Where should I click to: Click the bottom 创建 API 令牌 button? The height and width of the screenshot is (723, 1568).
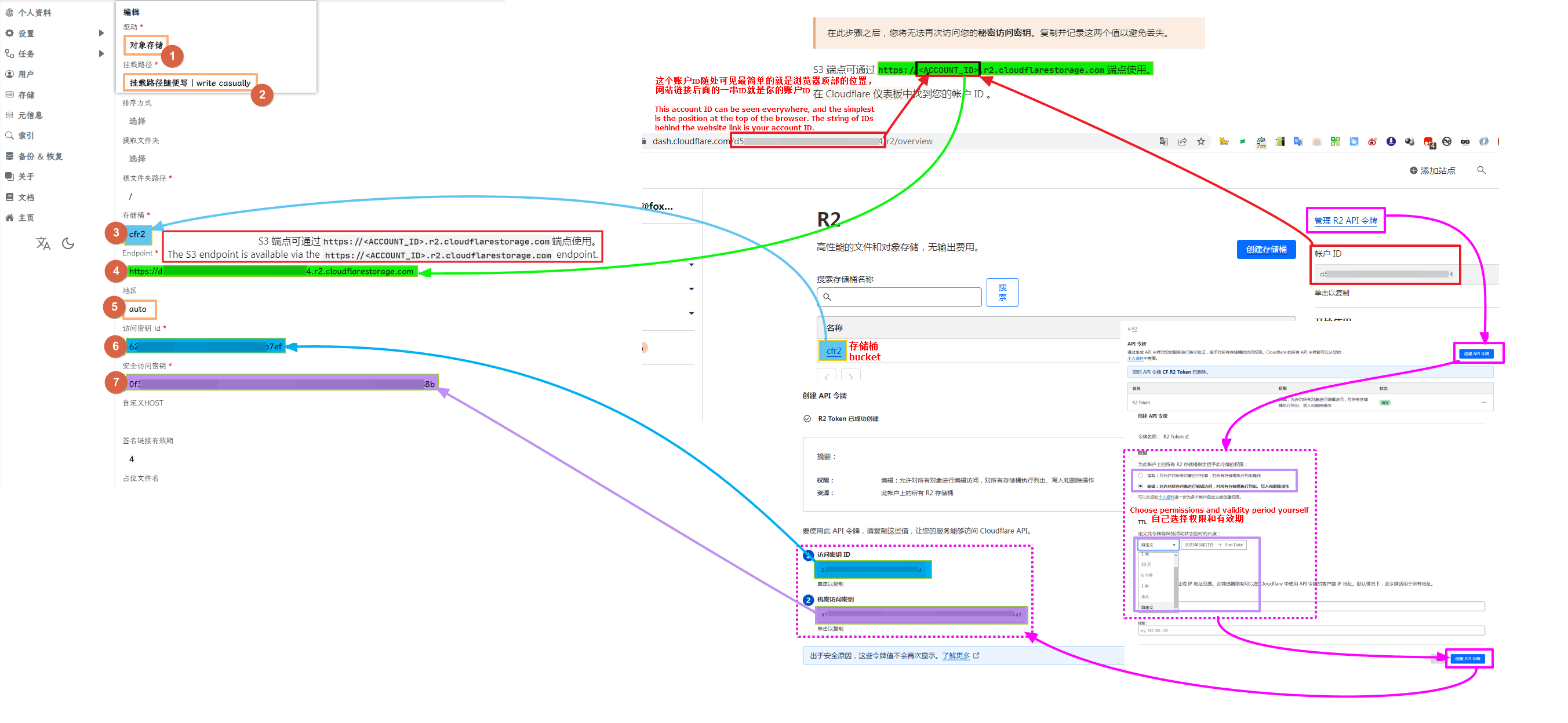1468,659
